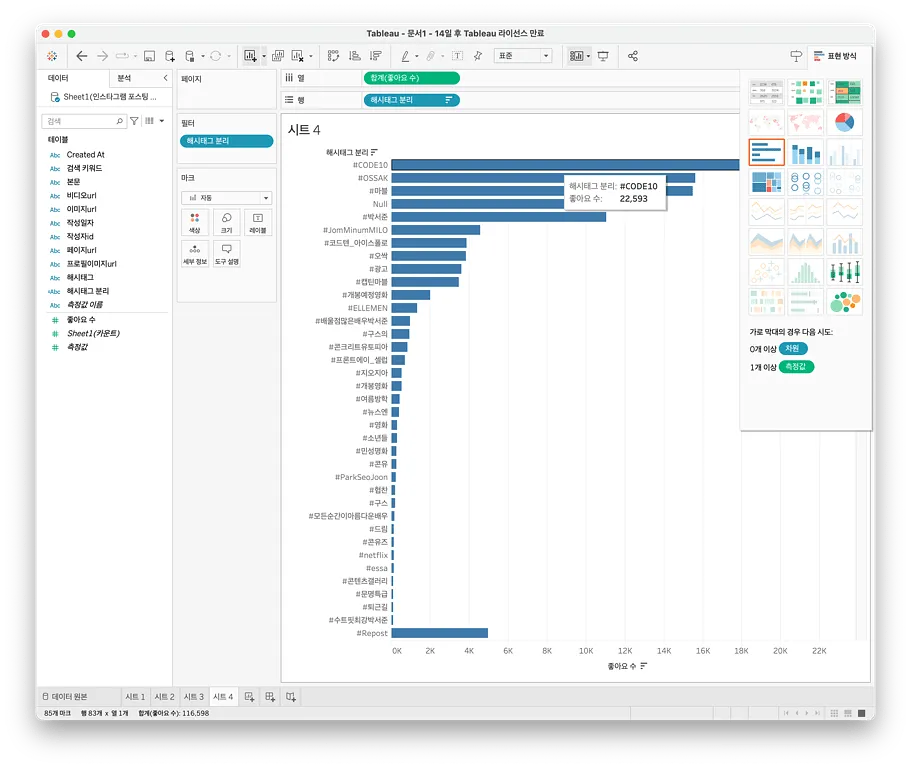
Task: Click the new worksheet icon beside 시트 4
Action: pyautogui.click(x=250, y=696)
